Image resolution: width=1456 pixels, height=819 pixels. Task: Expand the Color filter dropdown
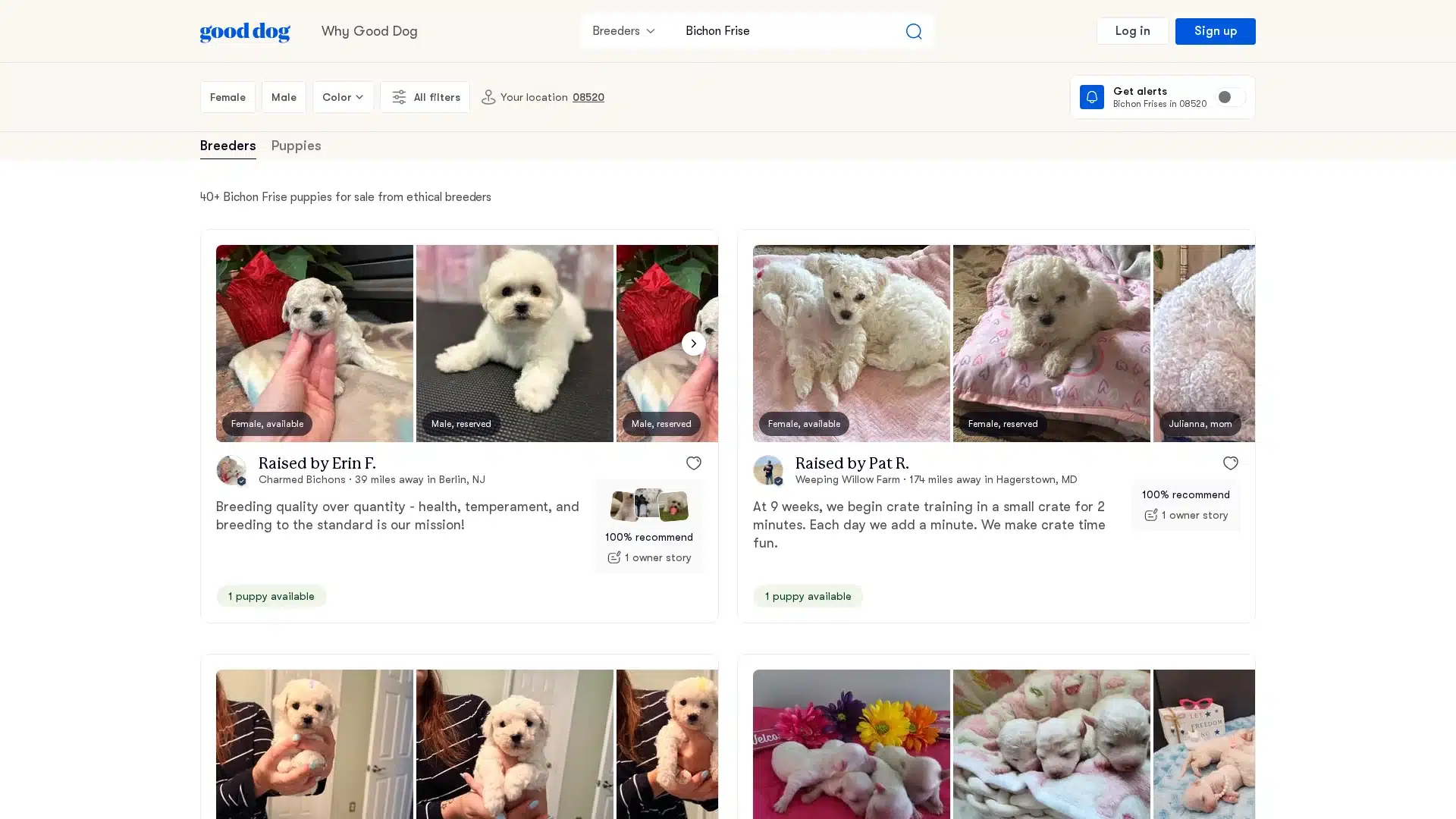(343, 97)
